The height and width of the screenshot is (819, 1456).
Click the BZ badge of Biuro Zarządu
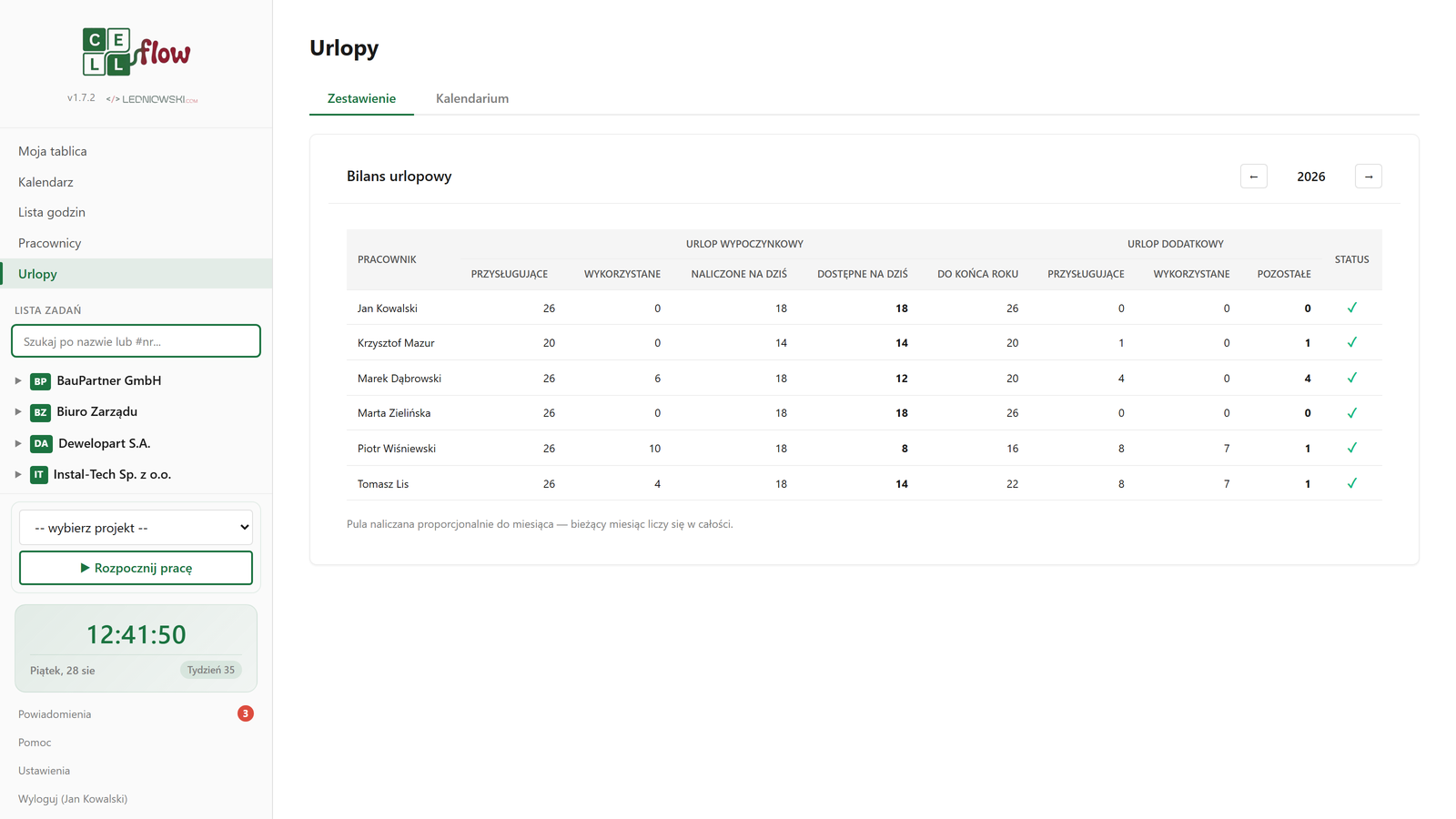(x=40, y=412)
